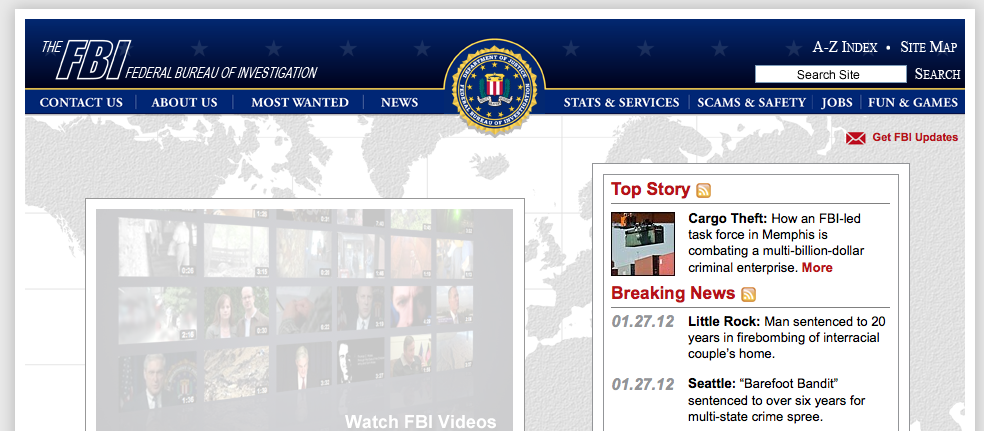Click the FBI logo in header
Screen dimensions: 984x431
coord(179,60)
